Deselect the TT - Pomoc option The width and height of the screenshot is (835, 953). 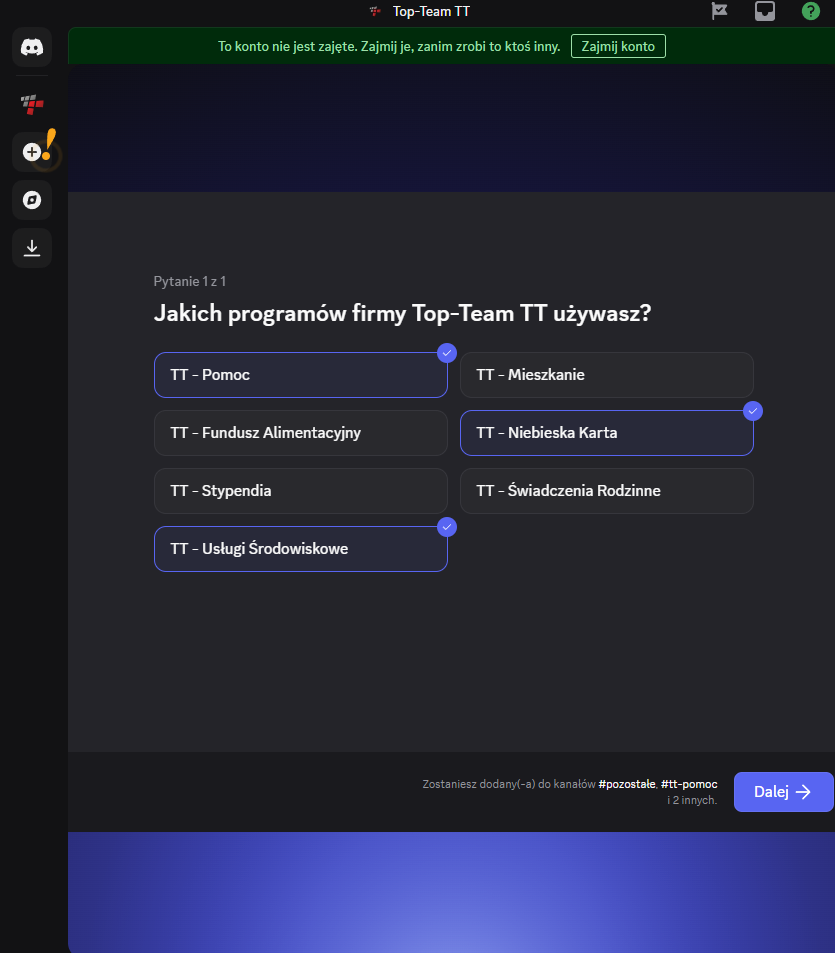[x=301, y=375]
